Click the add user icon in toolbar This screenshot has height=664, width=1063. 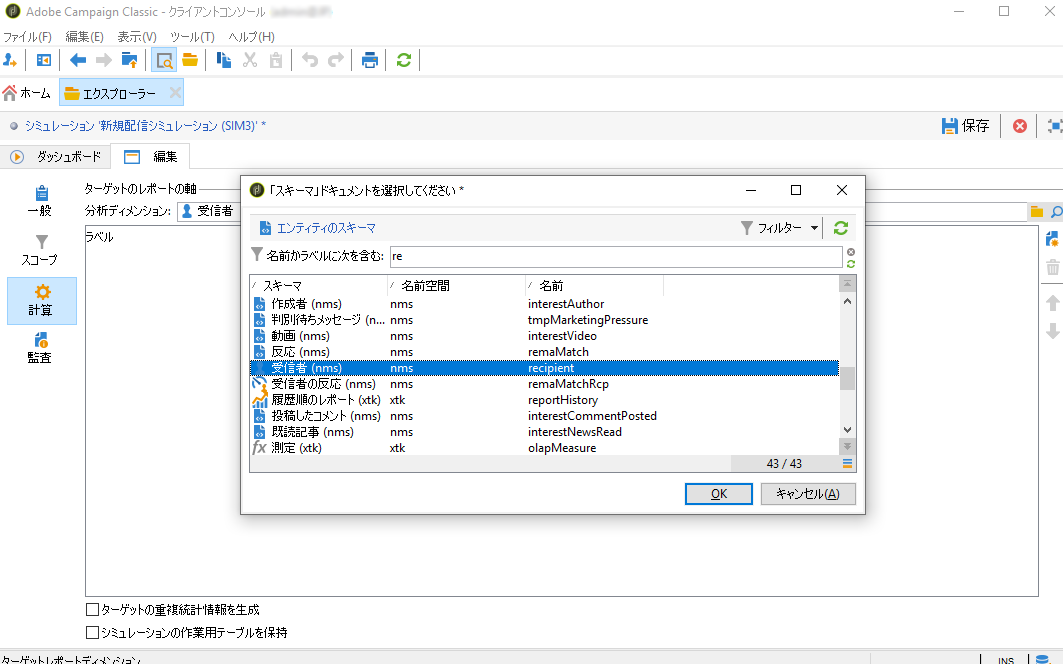pos(10,60)
